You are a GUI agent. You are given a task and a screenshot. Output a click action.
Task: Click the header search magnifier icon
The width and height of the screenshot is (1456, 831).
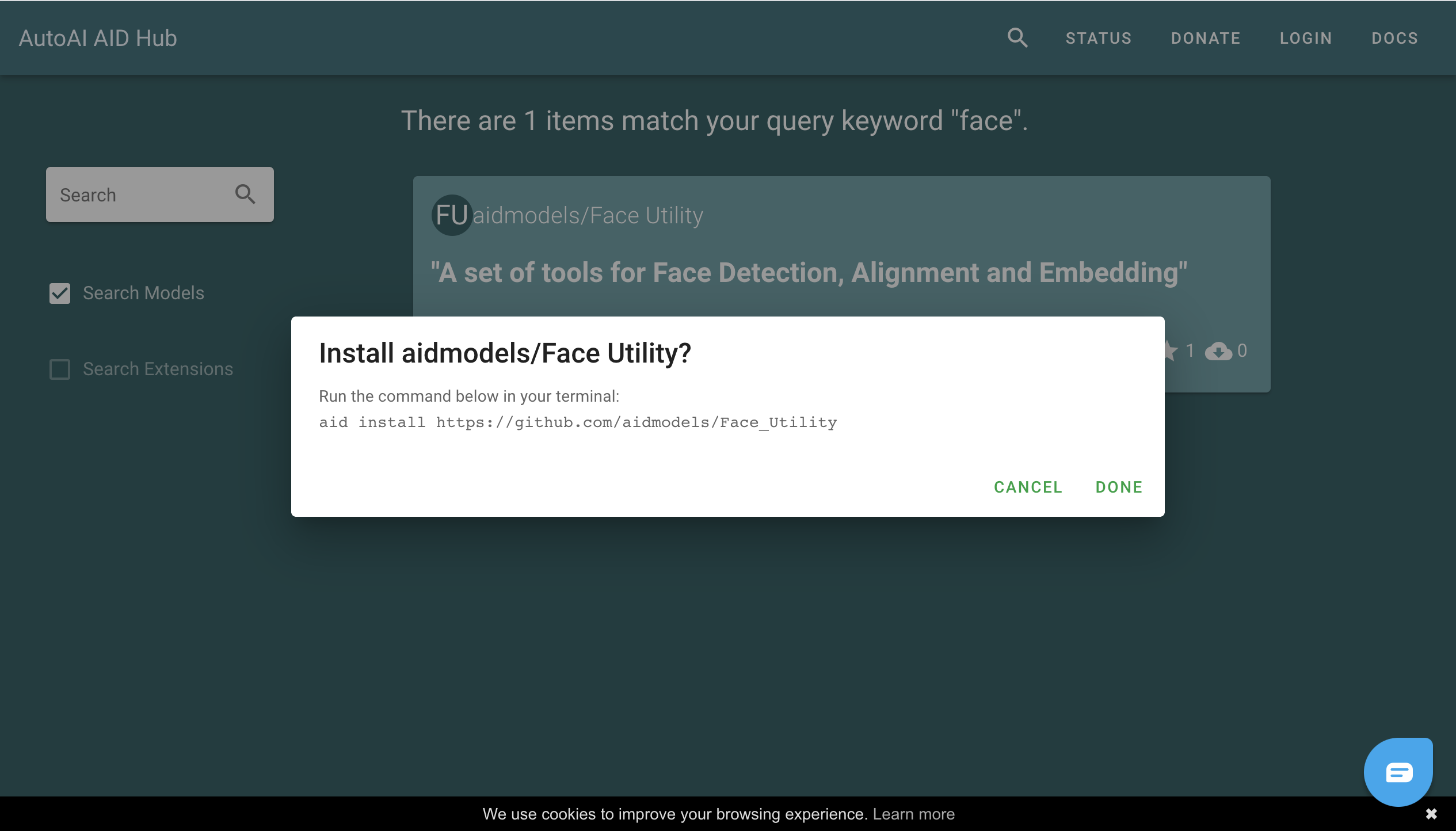(1017, 38)
